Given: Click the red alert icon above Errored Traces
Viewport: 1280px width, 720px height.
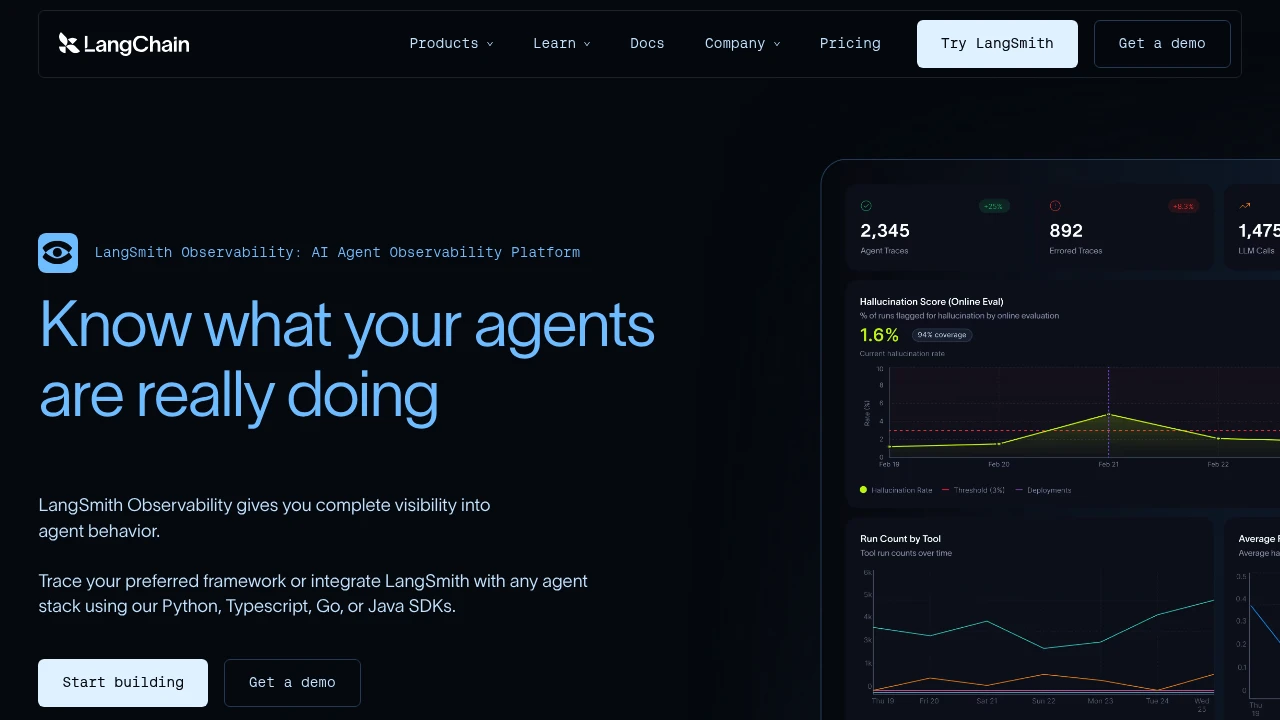Looking at the screenshot, I should click(x=1055, y=206).
